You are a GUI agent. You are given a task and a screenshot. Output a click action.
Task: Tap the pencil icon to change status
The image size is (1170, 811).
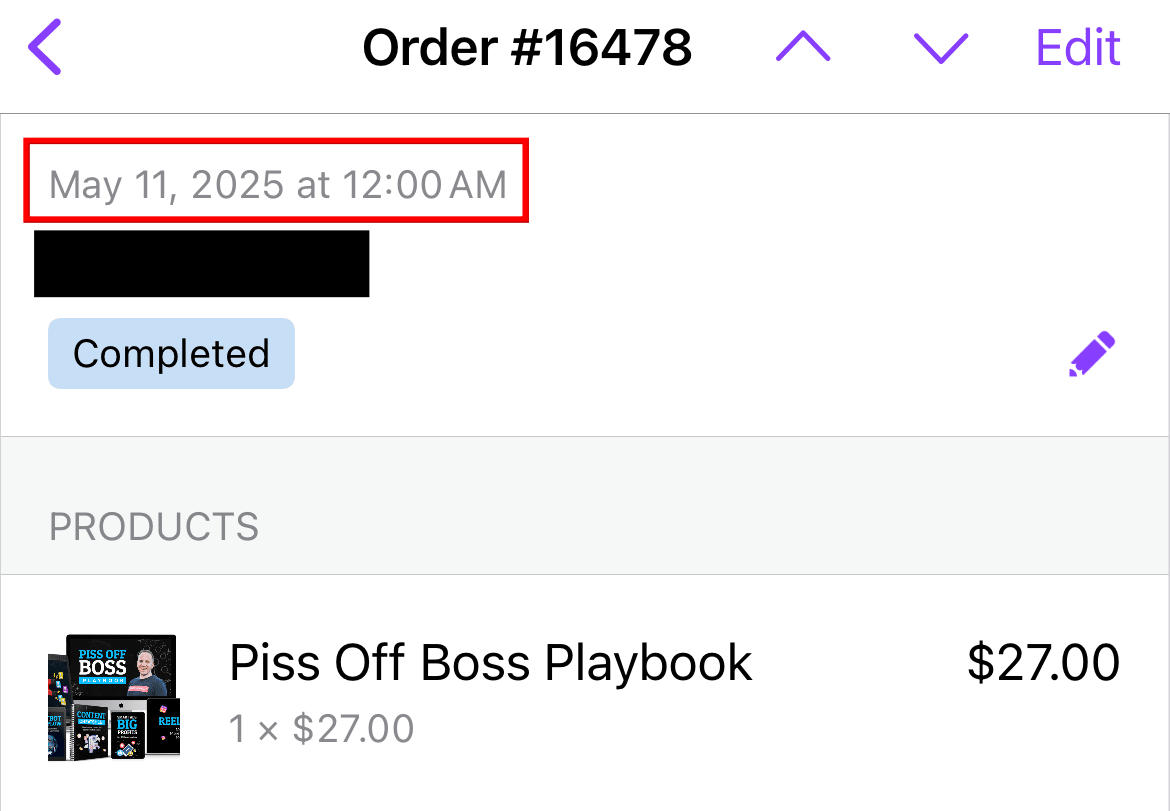[1091, 354]
